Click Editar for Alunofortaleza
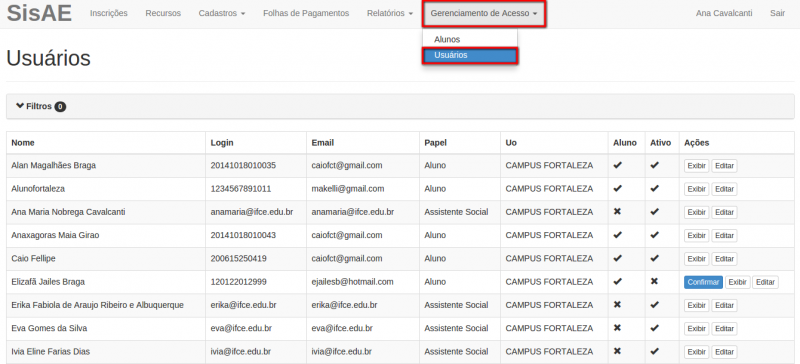 click(724, 189)
